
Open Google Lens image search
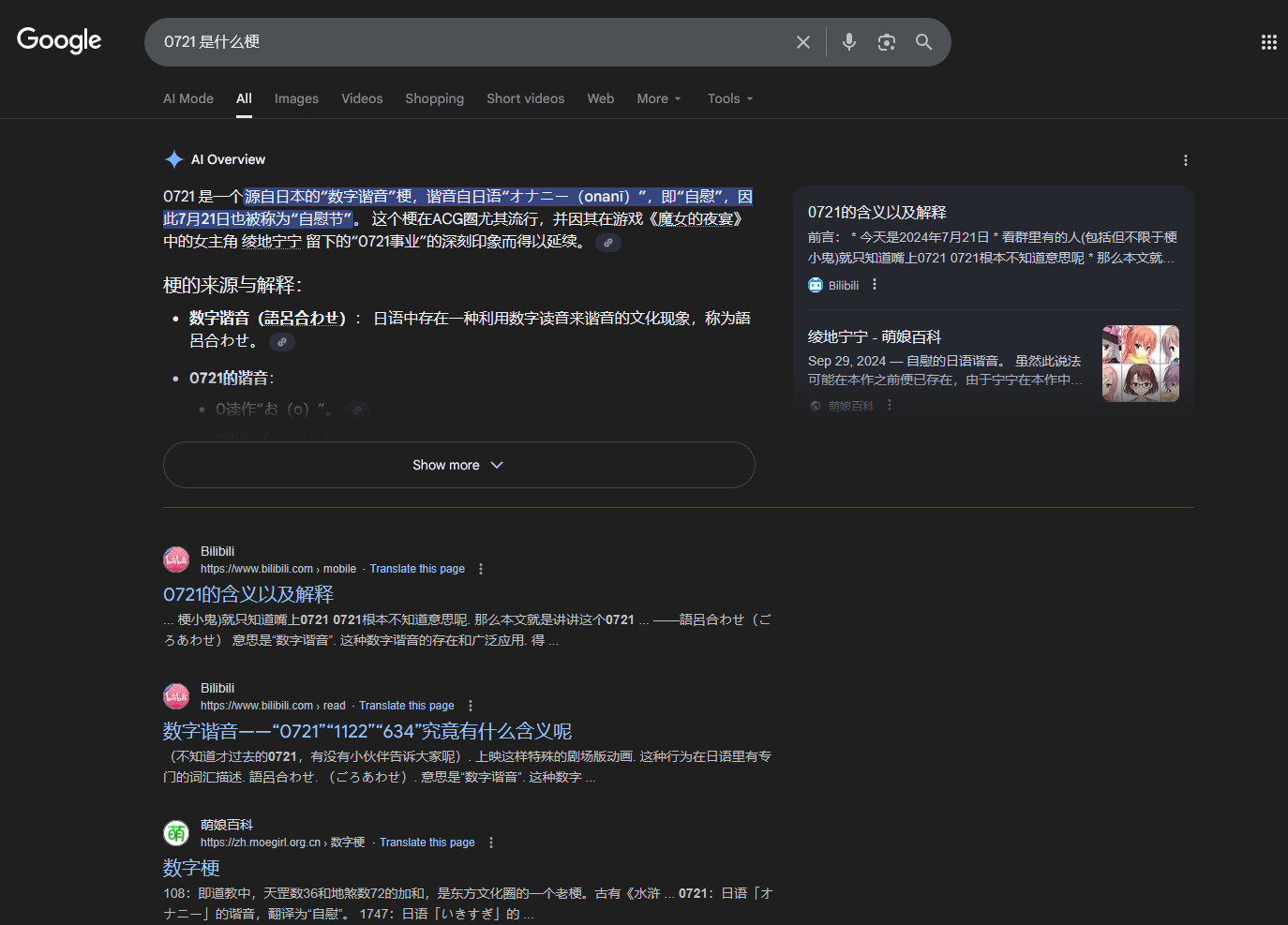887,42
